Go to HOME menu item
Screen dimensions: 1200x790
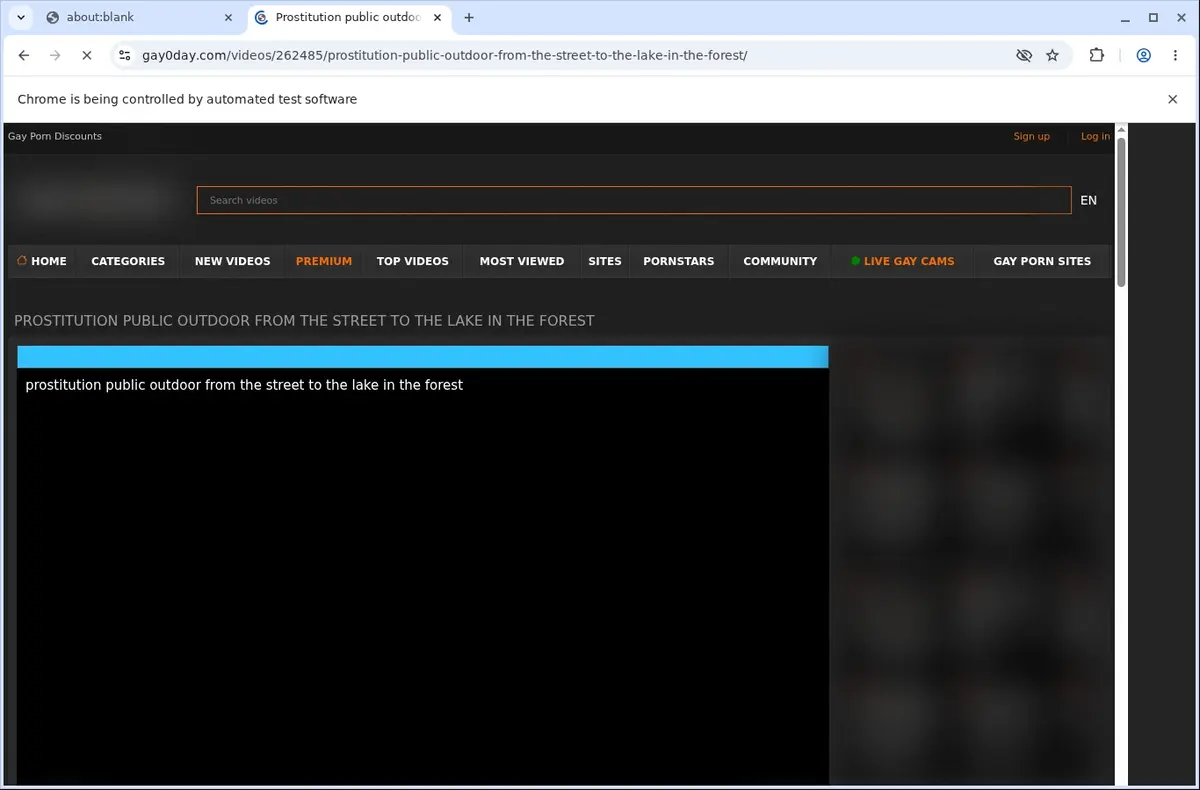42,261
